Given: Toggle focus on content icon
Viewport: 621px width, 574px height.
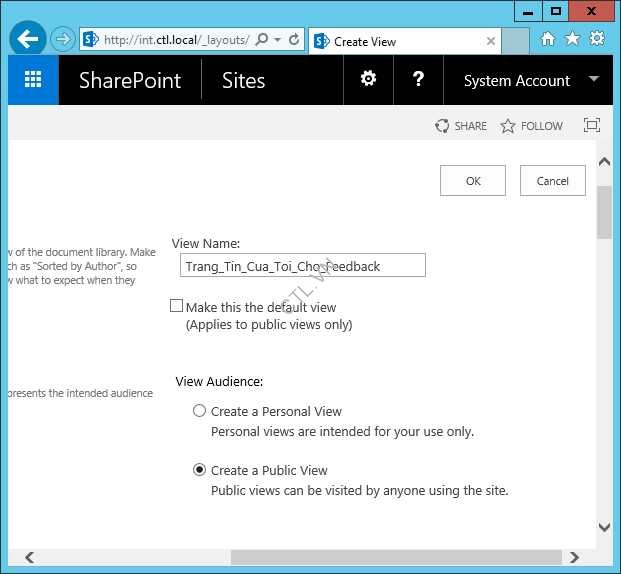Looking at the screenshot, I should point(591,126).
